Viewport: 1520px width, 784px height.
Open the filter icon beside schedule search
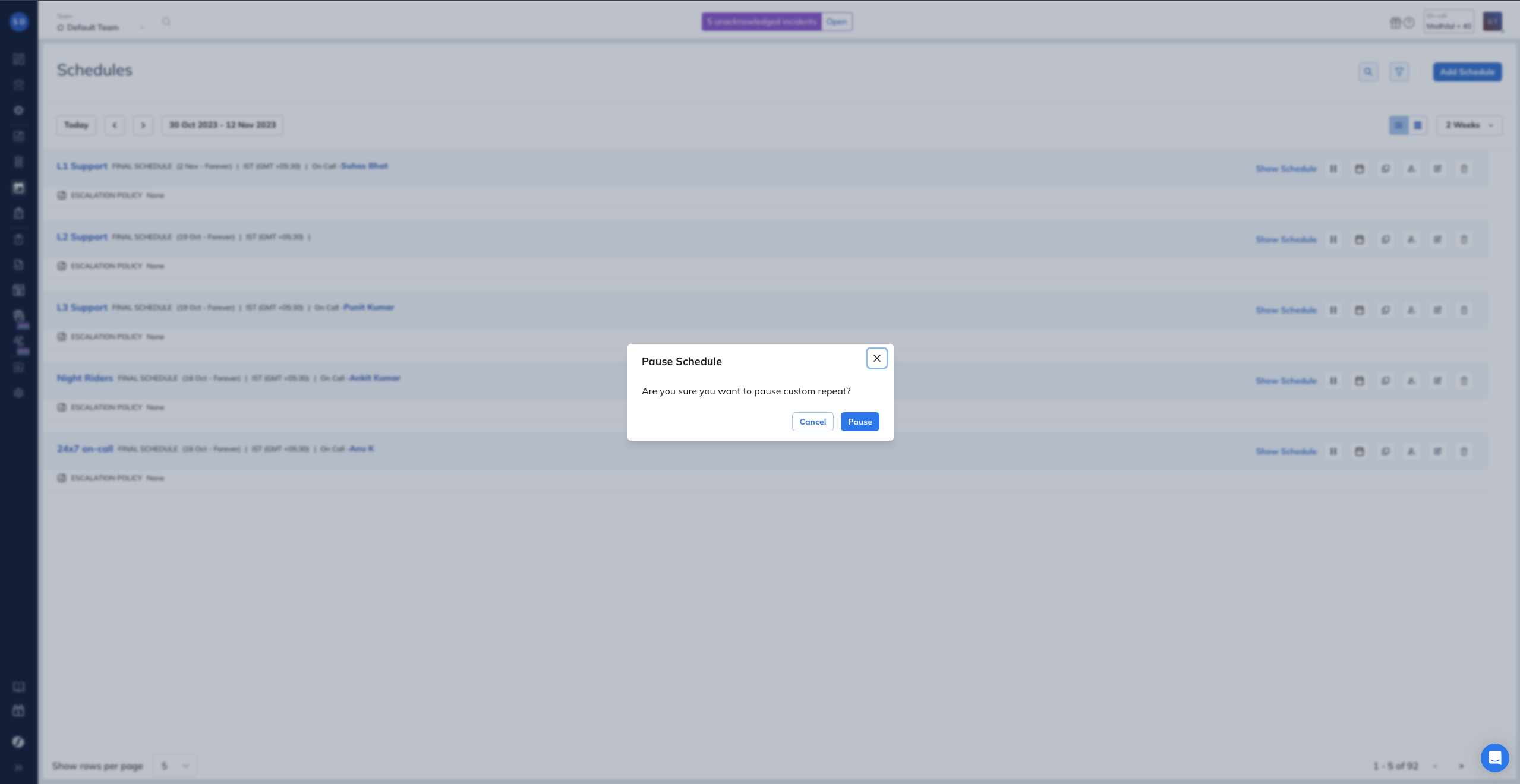coord(1400,72)
